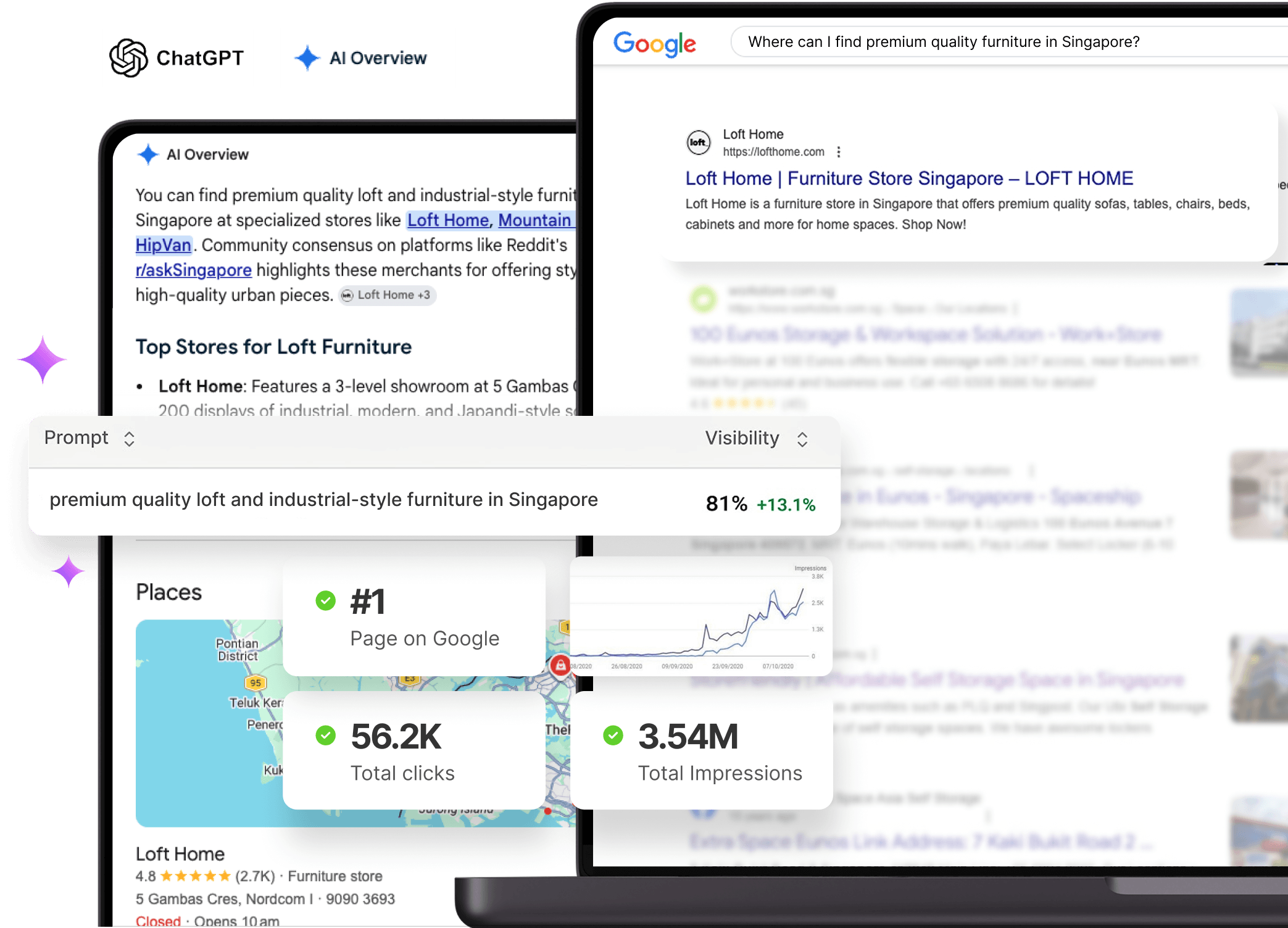Click the 81% visibility value
Image resolution: width=1288 pixels, height=928 pixels.
pyautogui.click(x=726, y=503)
